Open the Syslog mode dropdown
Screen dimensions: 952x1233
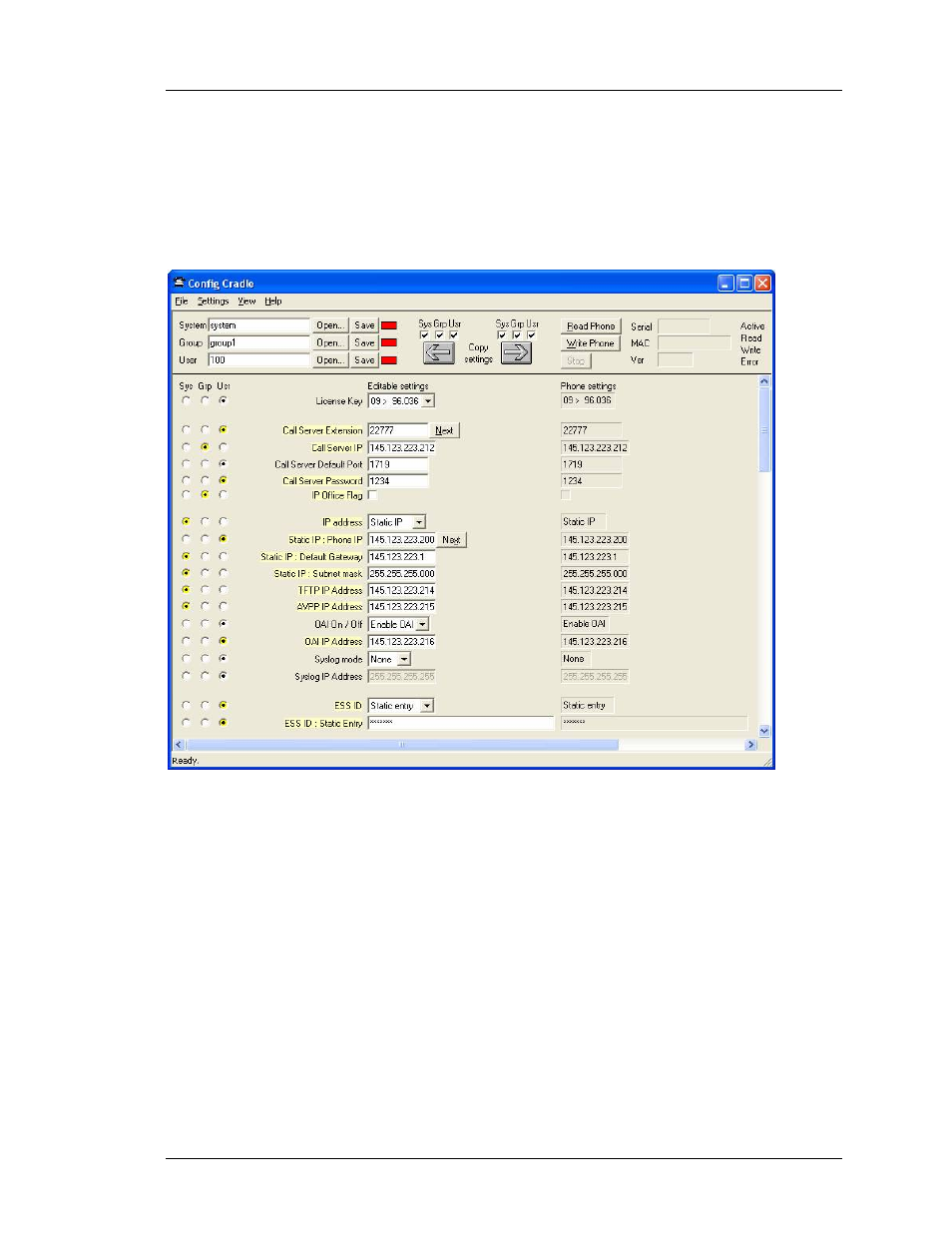pos(404,660)
